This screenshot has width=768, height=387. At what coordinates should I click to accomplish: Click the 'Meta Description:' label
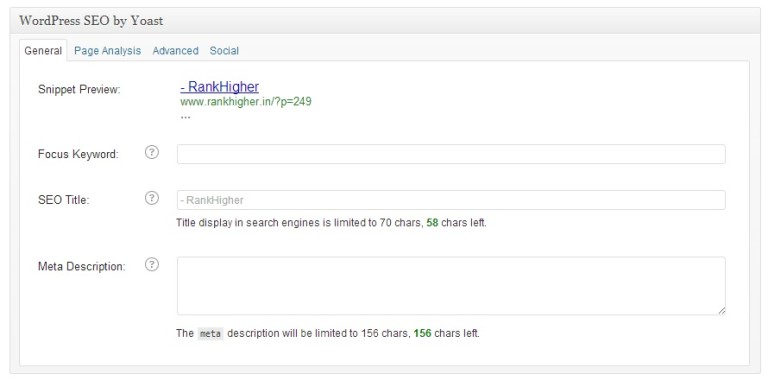(81, 266)
